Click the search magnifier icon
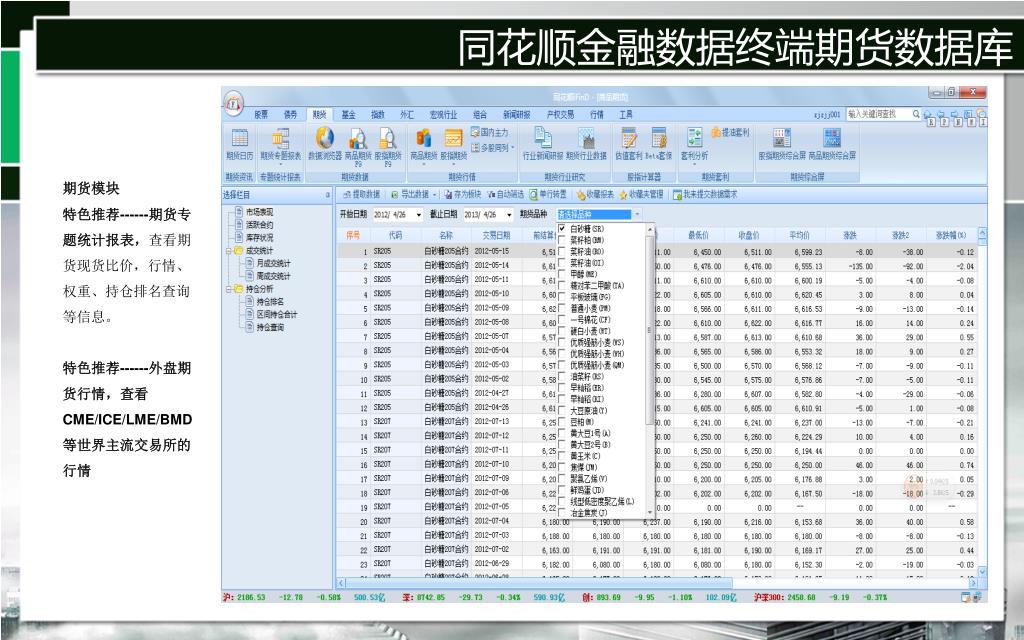The height and width of the screenshot is (640, 1024). pyautogui.click(x=916, y=114)
